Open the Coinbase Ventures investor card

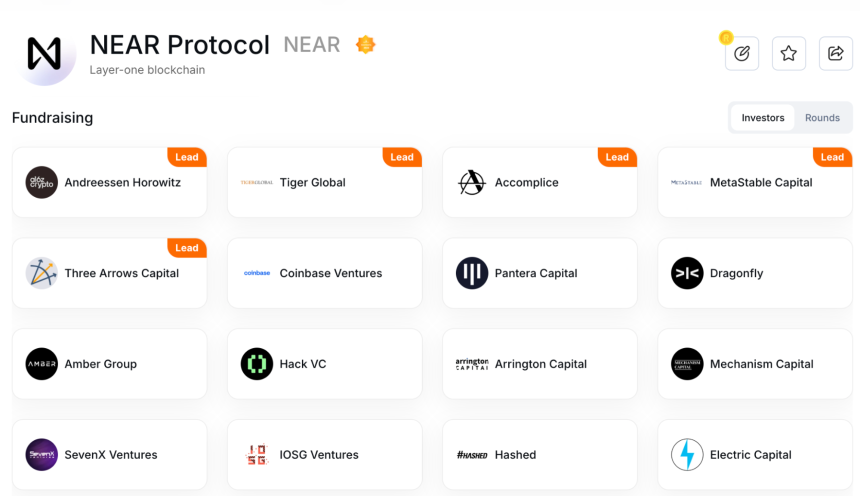tap(325, 273)
